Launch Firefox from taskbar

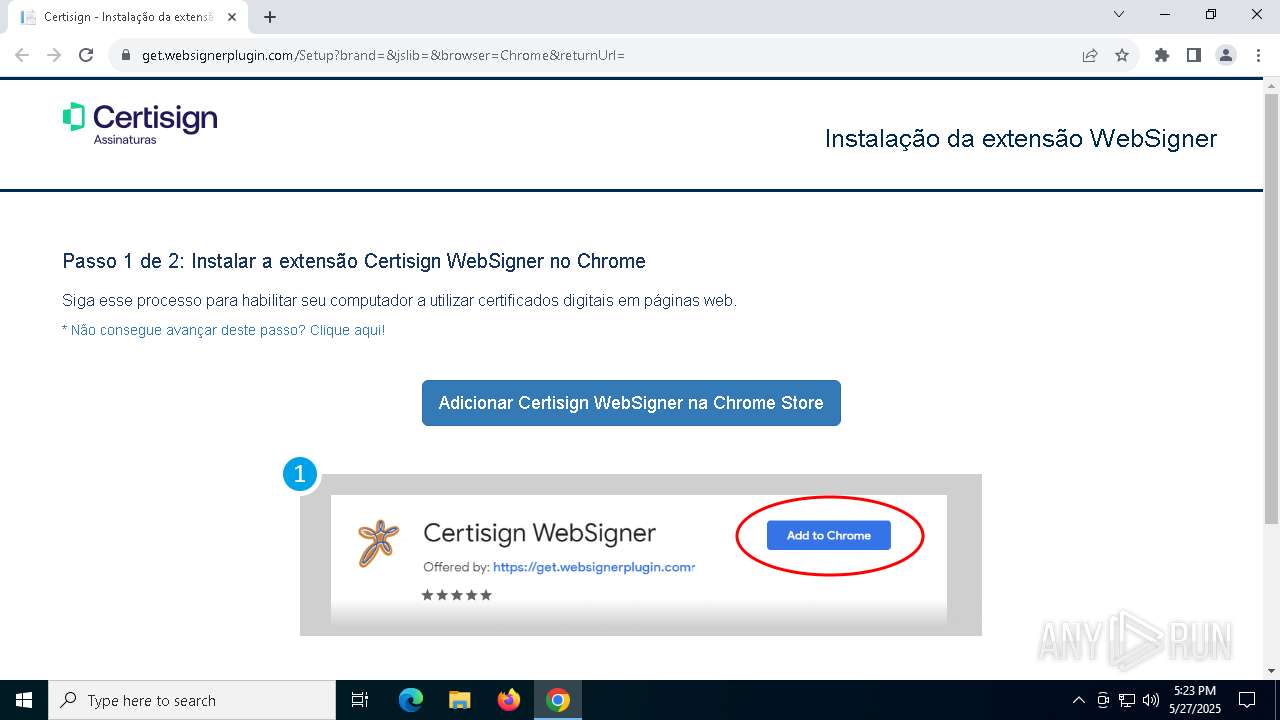pos(509,700)
